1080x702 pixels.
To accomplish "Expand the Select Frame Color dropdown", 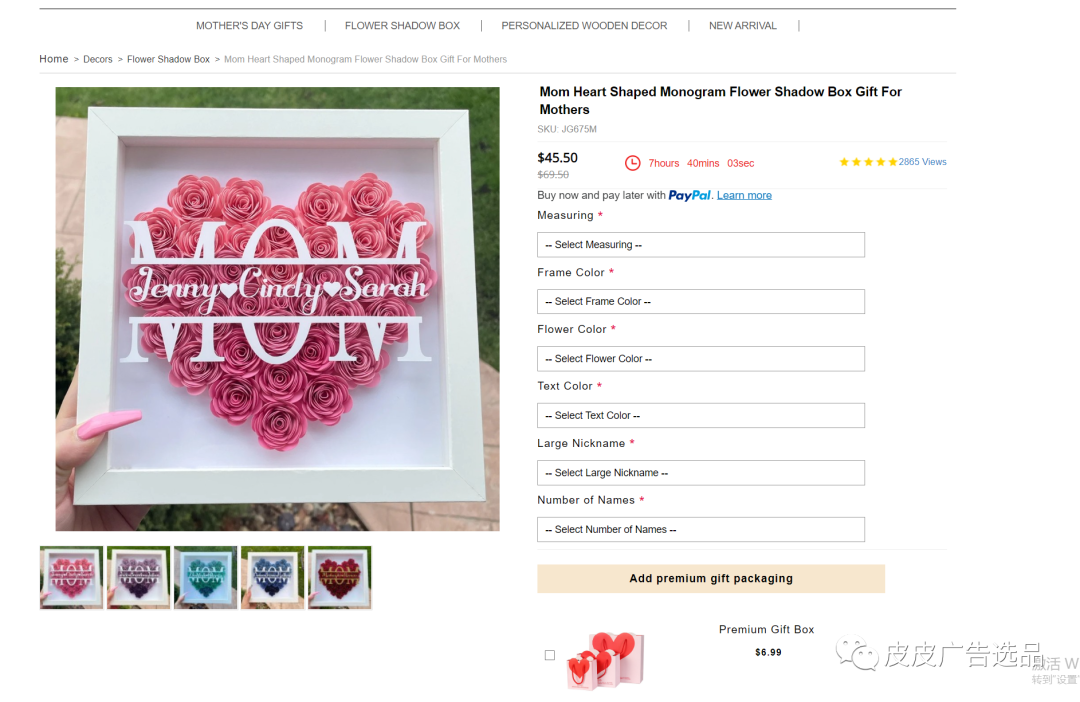I will click(x=700, y=302).
